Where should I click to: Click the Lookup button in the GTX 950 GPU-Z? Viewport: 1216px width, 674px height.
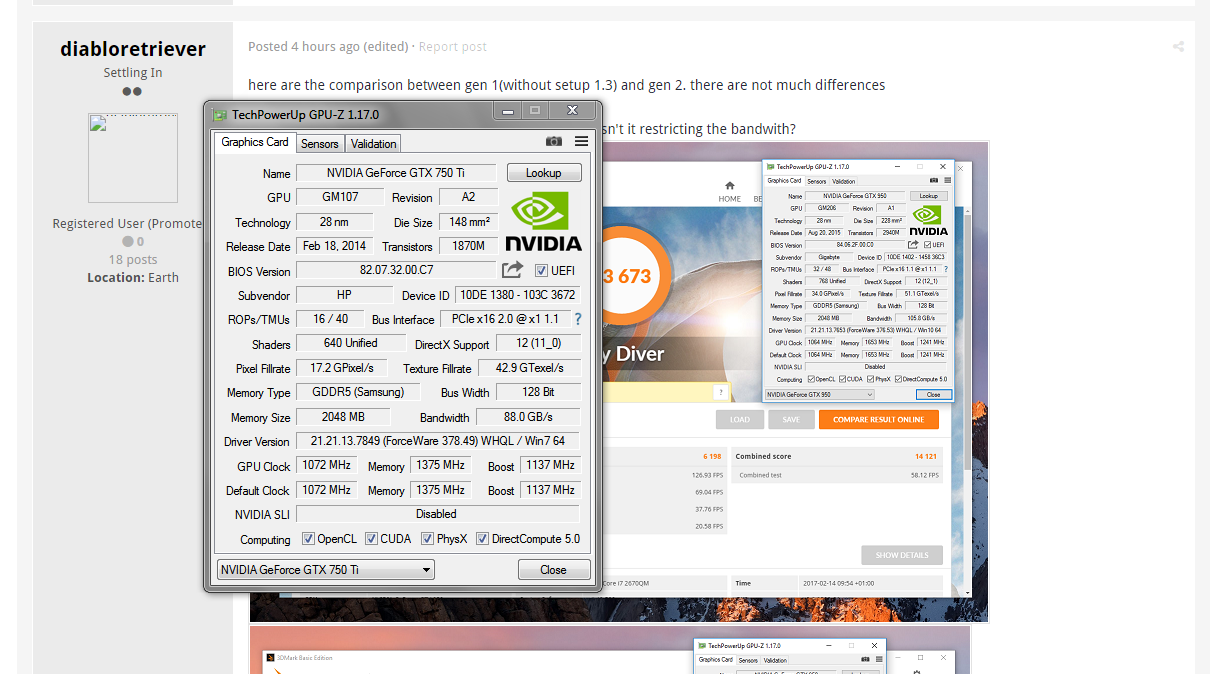[929, 196]
